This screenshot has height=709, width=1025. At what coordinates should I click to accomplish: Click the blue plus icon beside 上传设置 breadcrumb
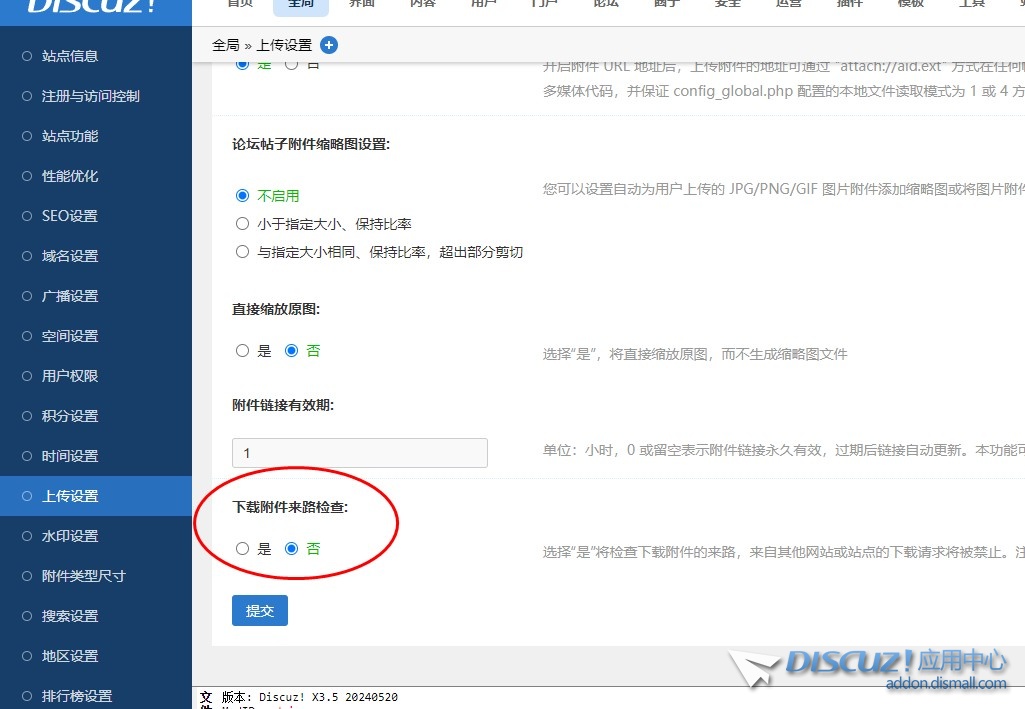[329, 45]
